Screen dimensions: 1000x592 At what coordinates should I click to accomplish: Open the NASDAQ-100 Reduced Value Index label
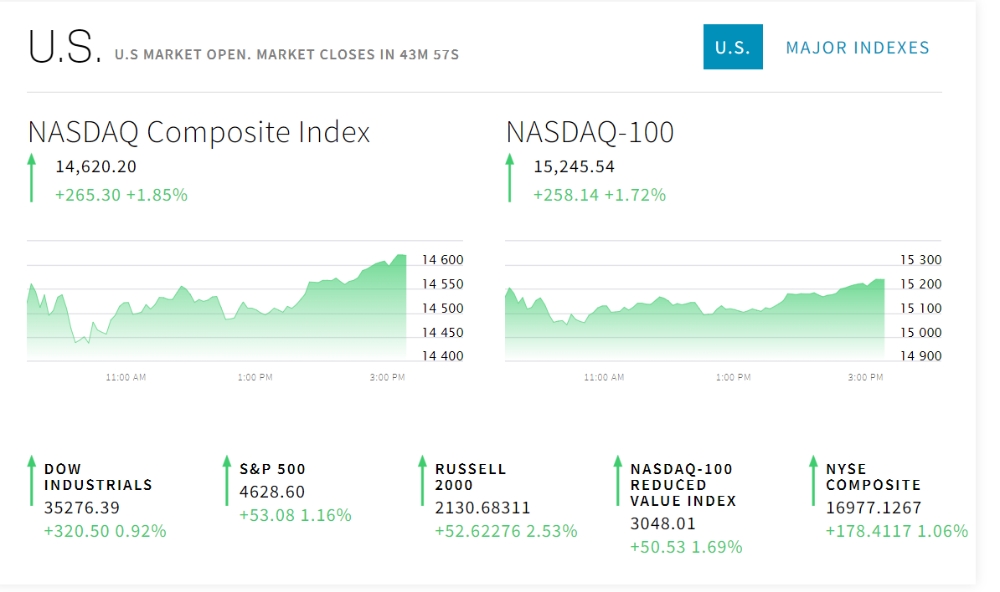click(x=683, y=485)
